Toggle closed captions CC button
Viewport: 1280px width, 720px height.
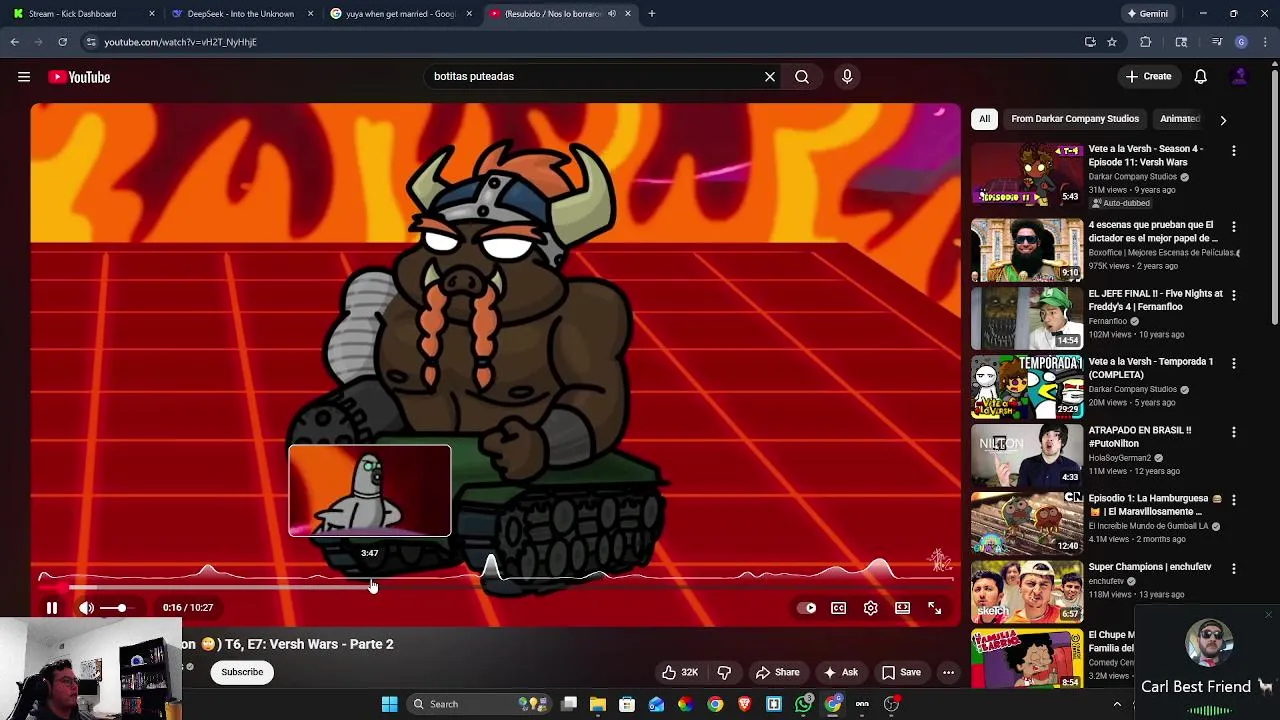point(839,608)
